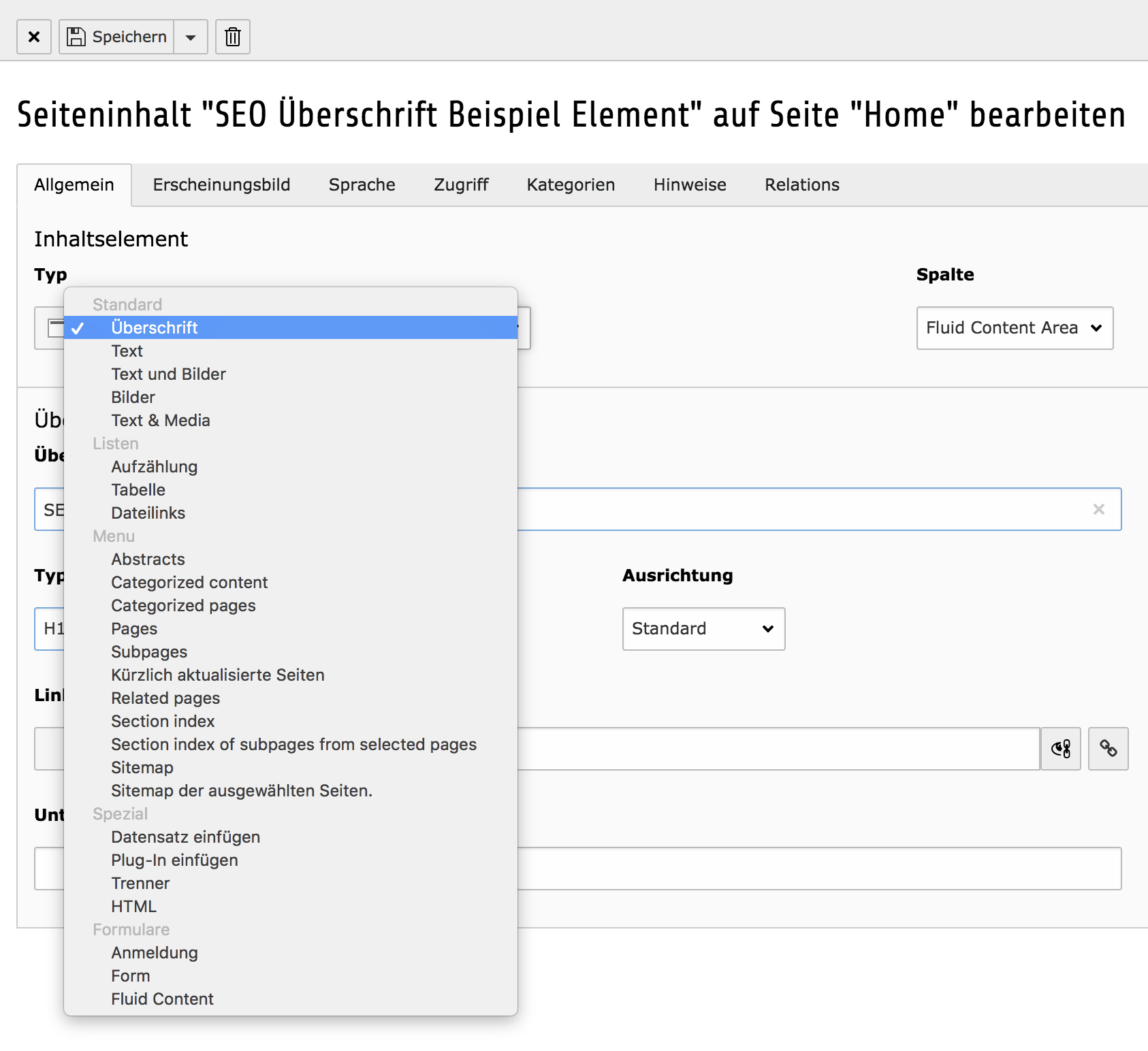Choose Tabelle in the dropdown list
The image size is (1148, 1051).
coord(138,490)
